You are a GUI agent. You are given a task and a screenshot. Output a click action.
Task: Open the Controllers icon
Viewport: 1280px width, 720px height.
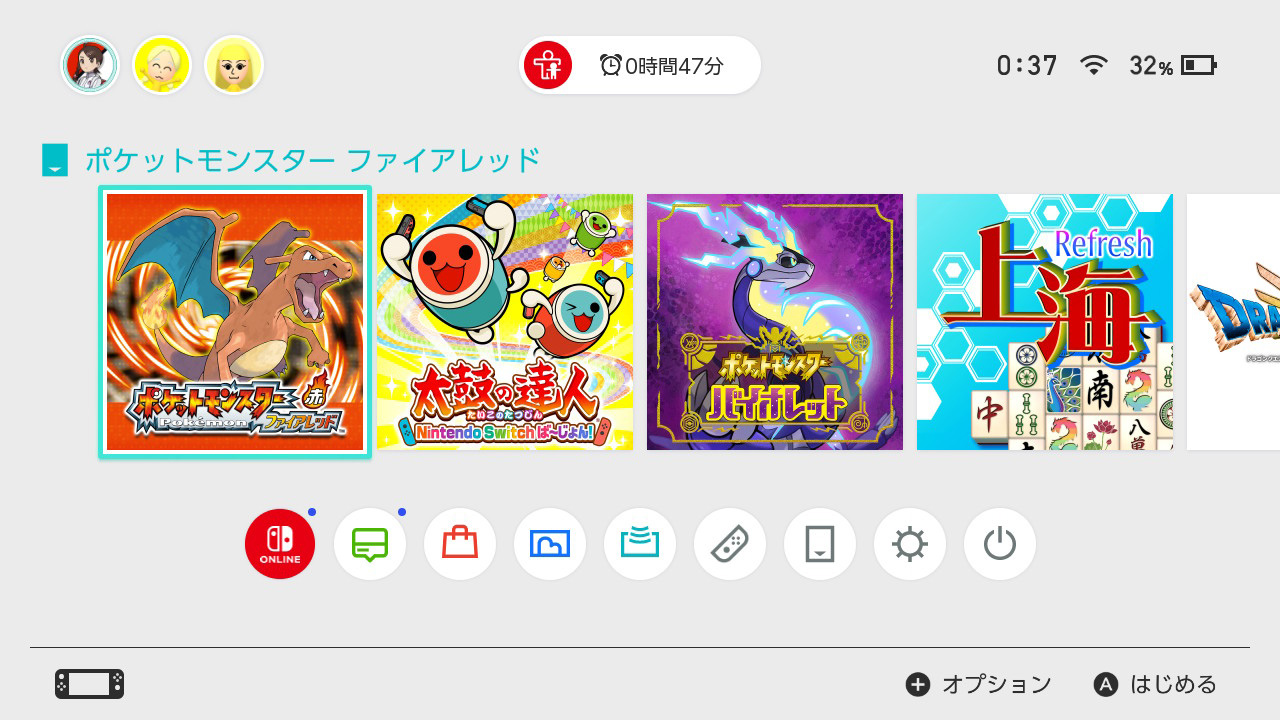pos(730,544)
